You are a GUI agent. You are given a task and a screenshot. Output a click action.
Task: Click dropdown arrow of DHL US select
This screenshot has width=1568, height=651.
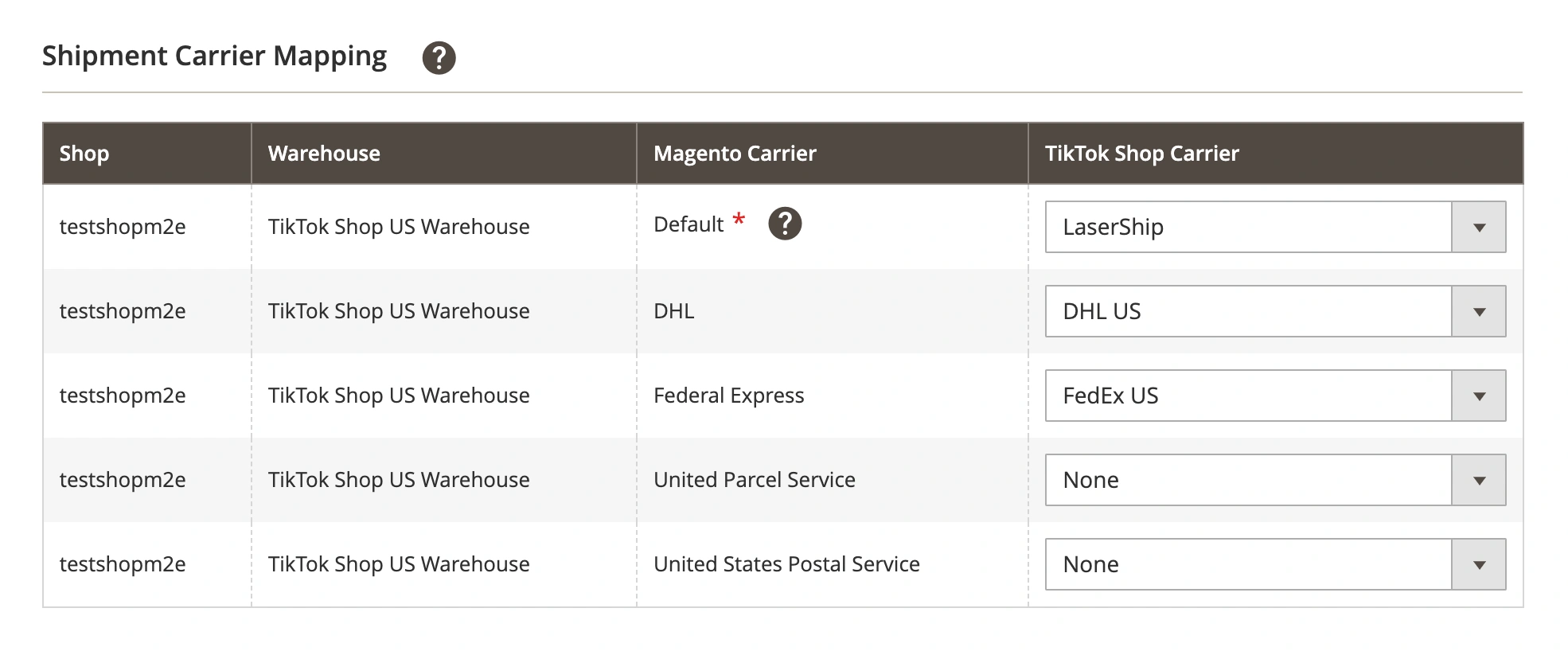(1479, 312)
